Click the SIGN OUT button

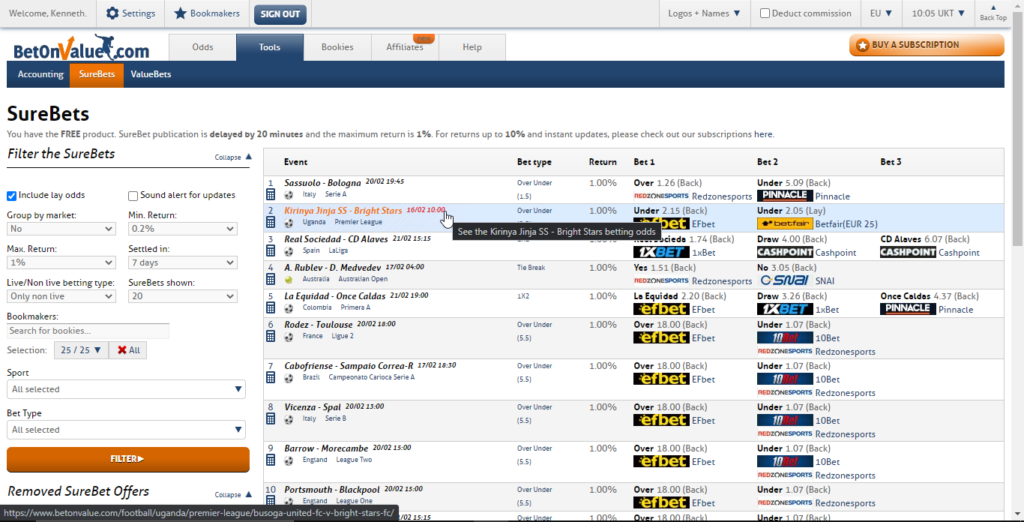280,14
